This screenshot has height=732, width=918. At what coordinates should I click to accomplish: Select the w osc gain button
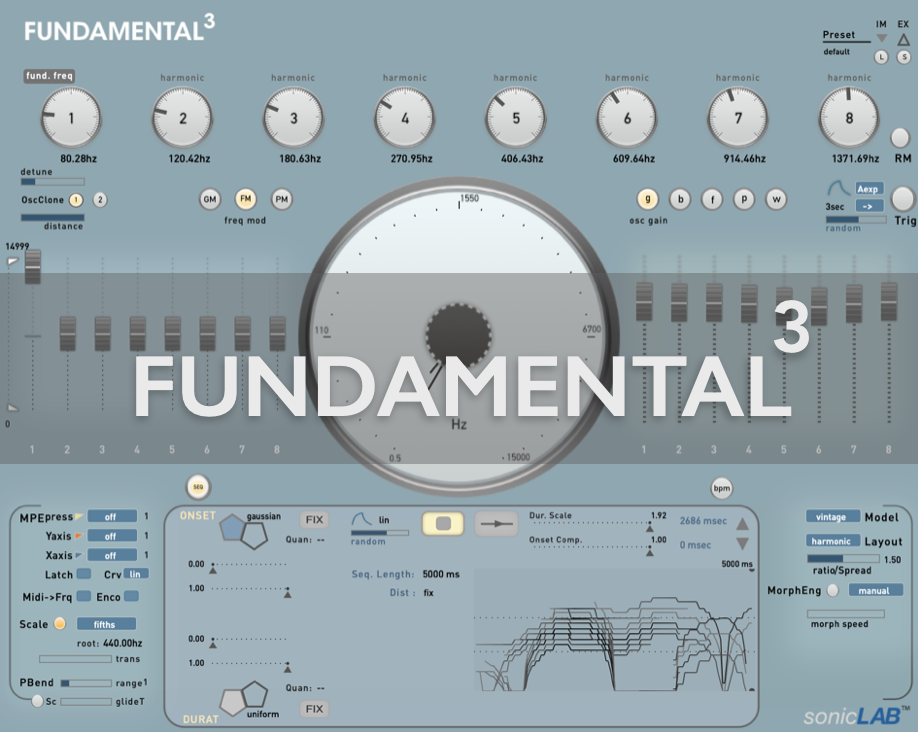[776, 199]
